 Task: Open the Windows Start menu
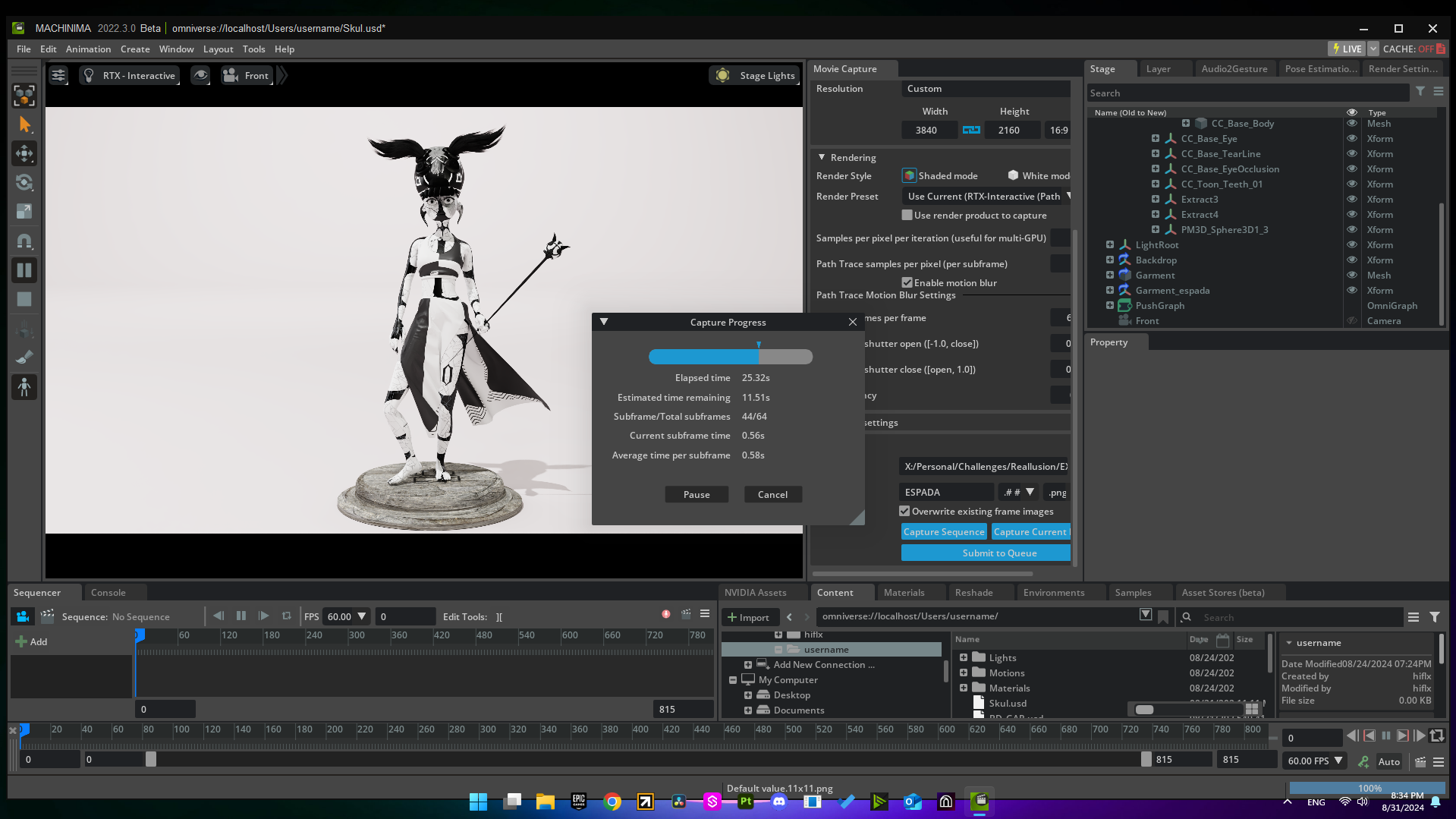coord(479,802)
